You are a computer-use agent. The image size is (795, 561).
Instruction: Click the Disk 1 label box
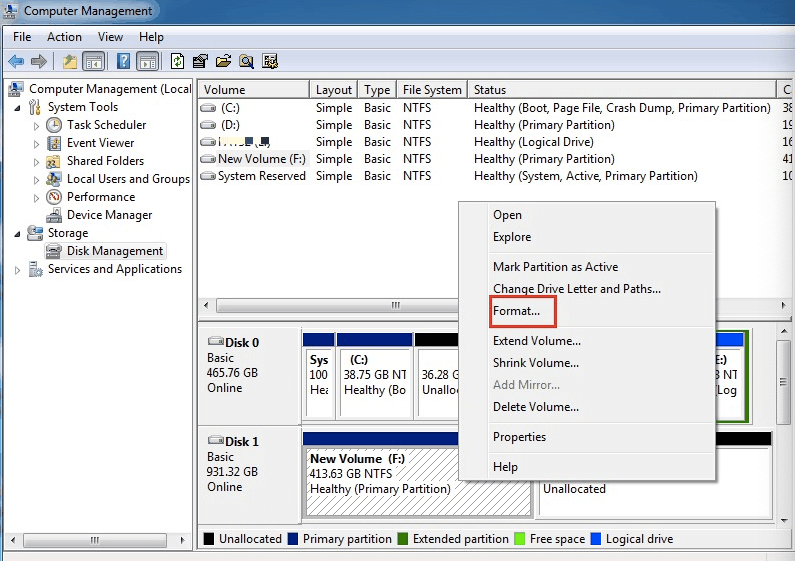tap(249, 475)
